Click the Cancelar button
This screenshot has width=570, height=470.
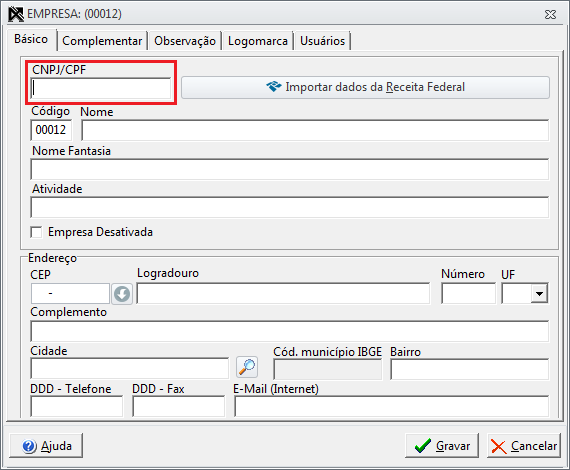click(x=524, y=446)
